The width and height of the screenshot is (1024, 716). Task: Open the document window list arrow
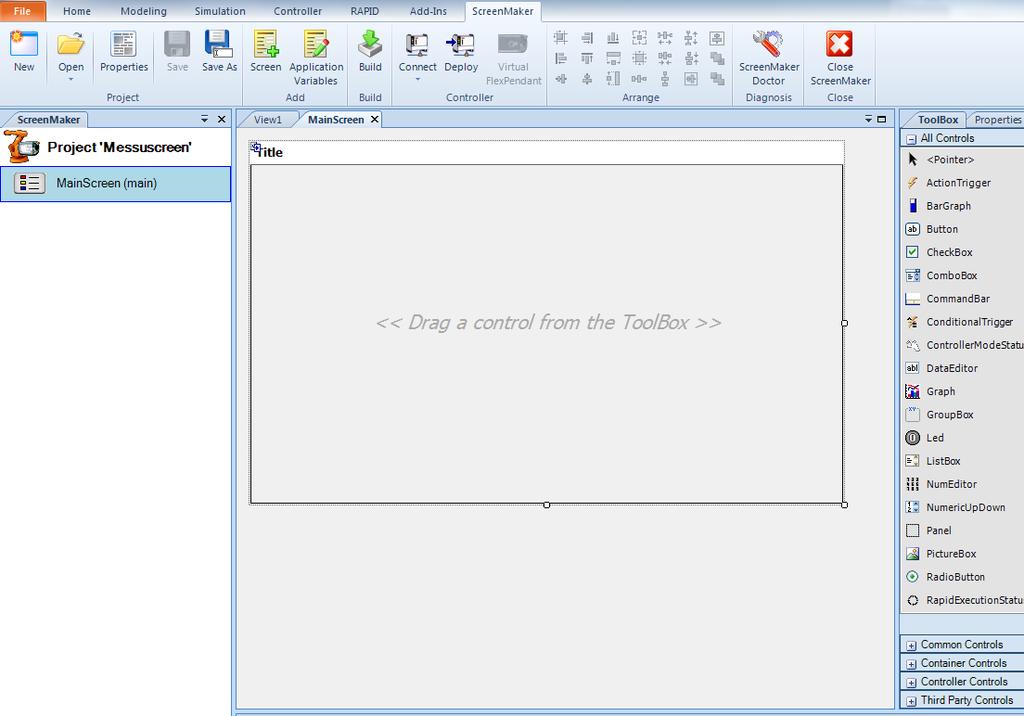(869, 119)
